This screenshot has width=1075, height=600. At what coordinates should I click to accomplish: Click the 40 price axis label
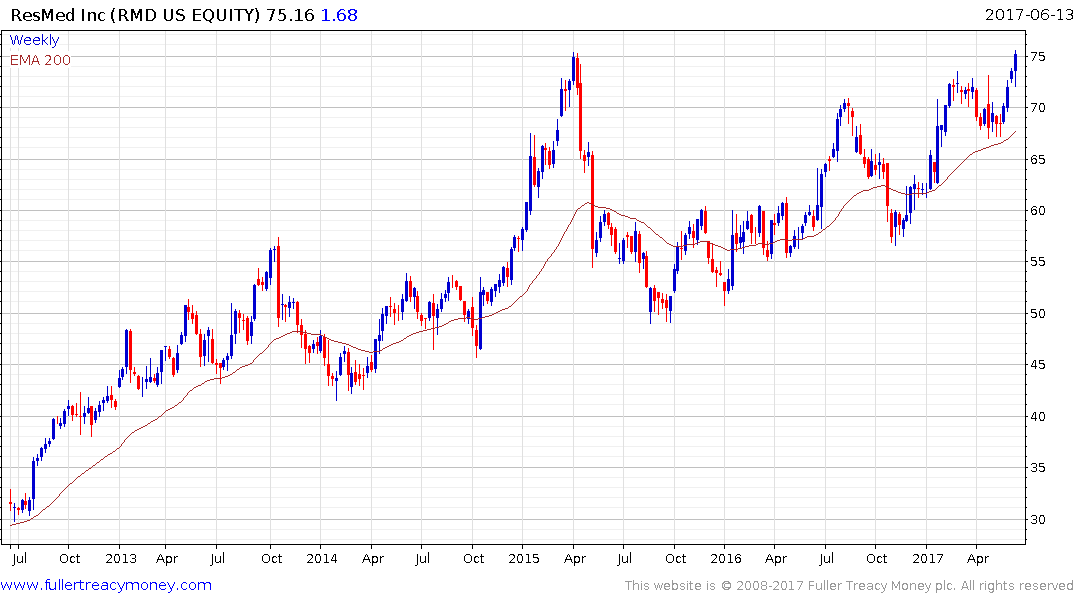pyautogui.click(x=1038, y=417)
